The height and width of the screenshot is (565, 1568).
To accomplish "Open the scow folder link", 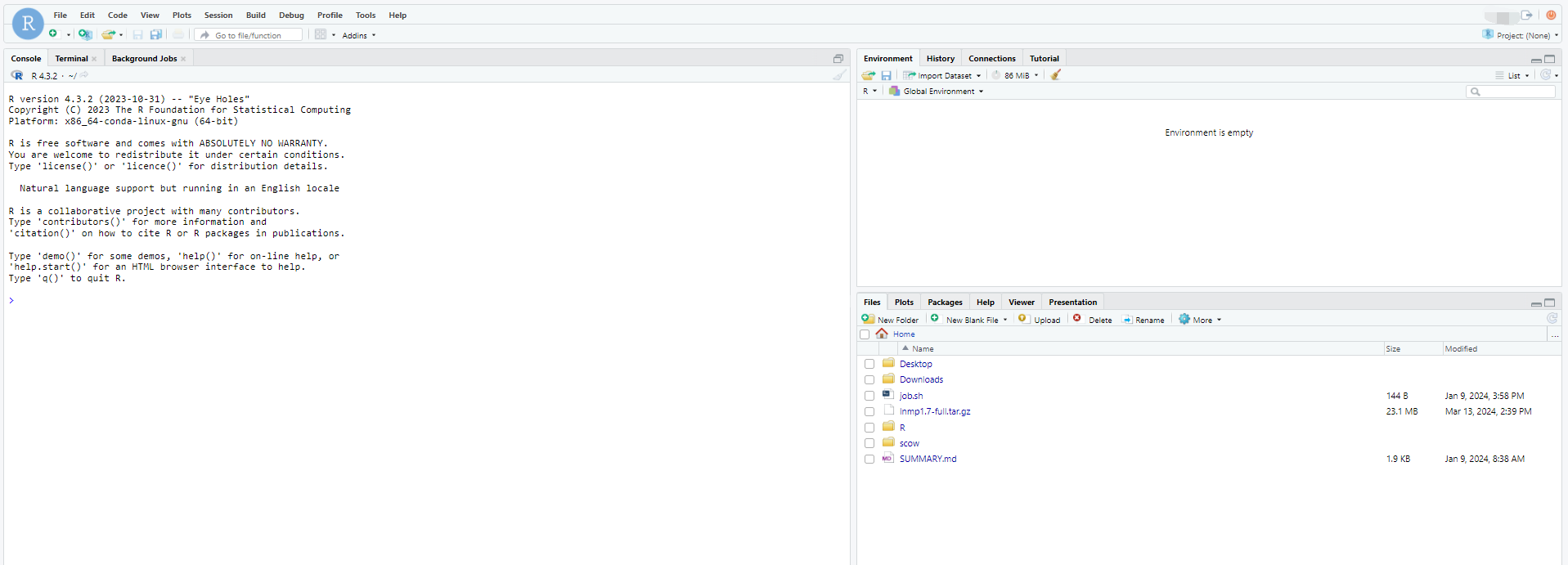I will tap(909, 443).
